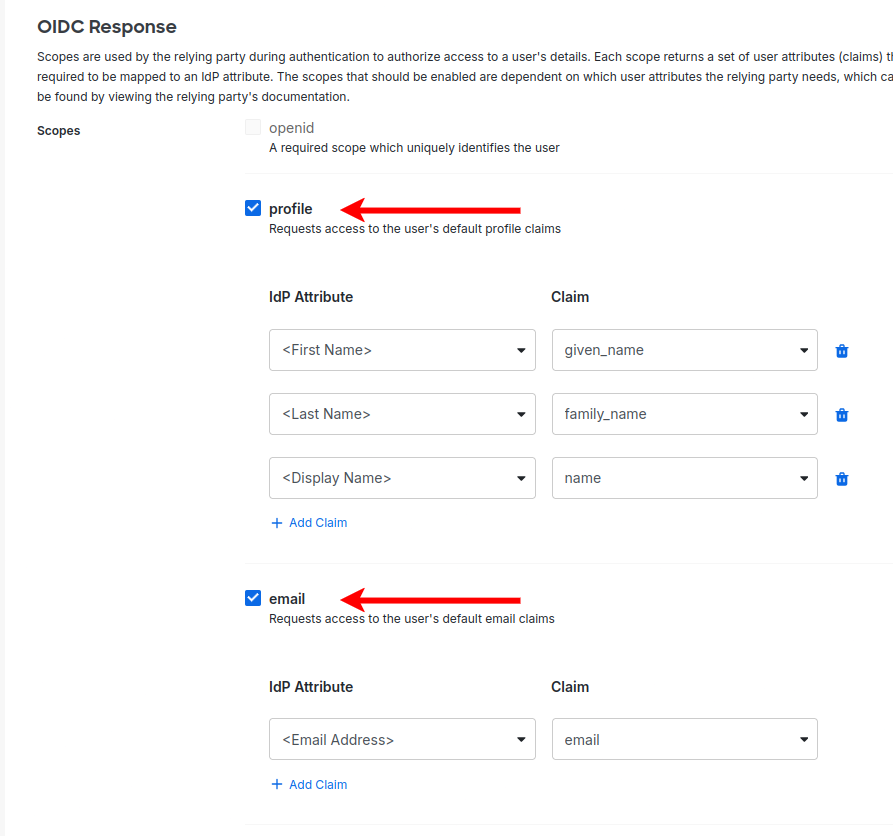The width and height of the screenshot is (894, 836).
Task: Toggle the email scope checkbox
Action: click(x=253, y=599)
